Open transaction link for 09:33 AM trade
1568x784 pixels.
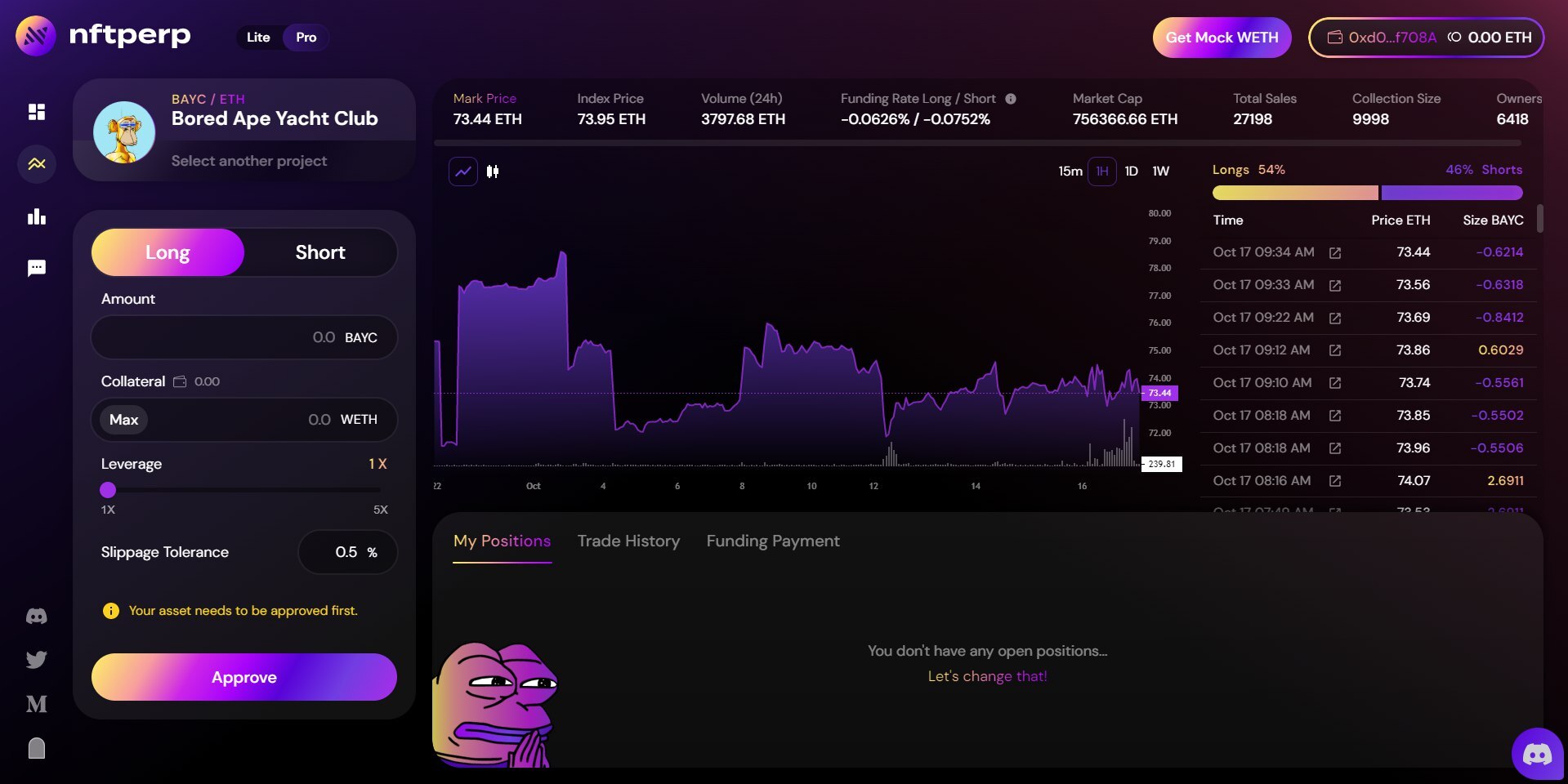(1335, 286)
